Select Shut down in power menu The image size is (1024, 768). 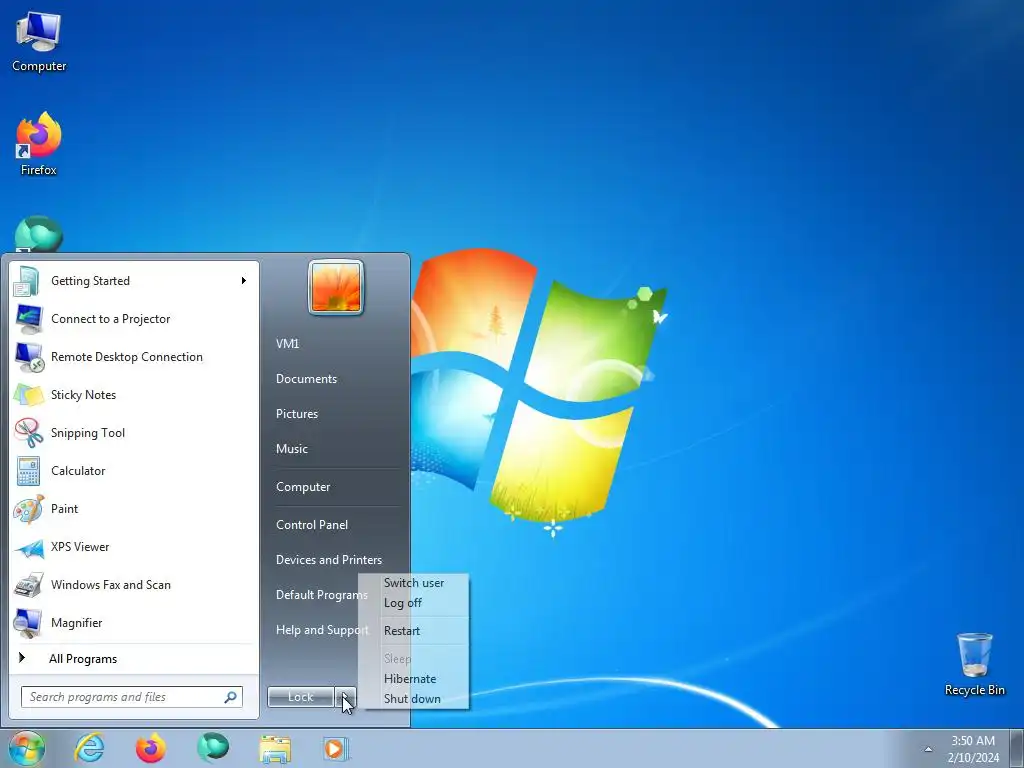(x=412, y=699)
